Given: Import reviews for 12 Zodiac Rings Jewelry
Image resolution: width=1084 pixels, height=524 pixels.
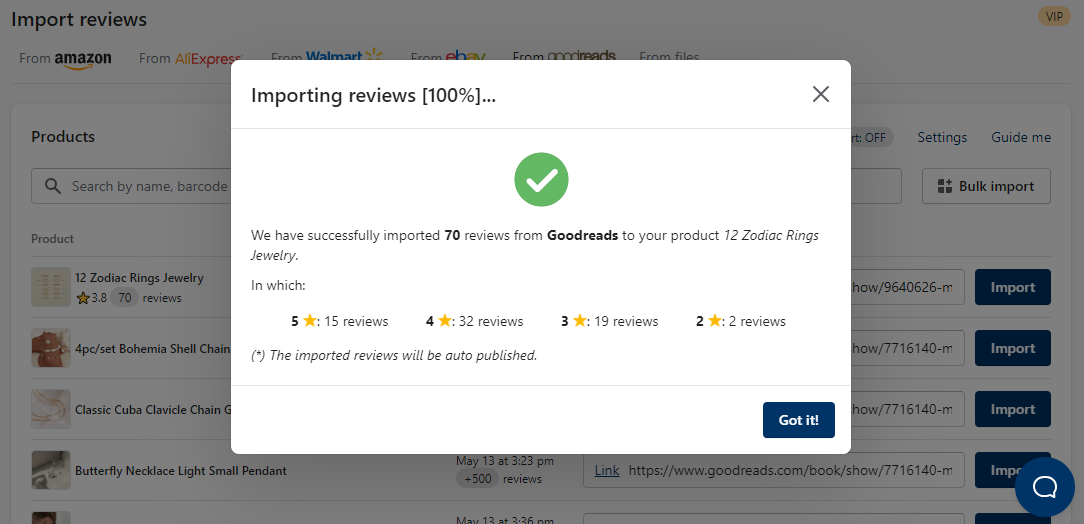Looking at the screenshot, I should point(1012,287).
